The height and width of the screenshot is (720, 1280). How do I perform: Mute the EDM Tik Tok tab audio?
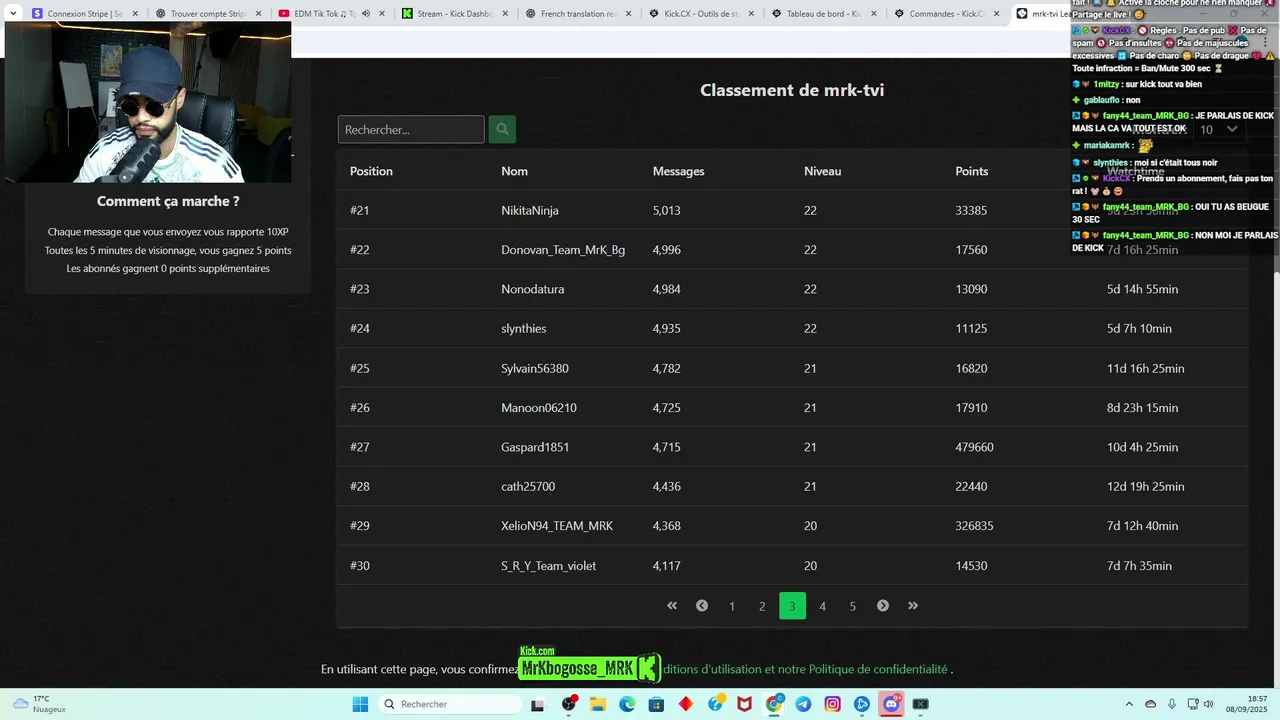click(366, 14)
